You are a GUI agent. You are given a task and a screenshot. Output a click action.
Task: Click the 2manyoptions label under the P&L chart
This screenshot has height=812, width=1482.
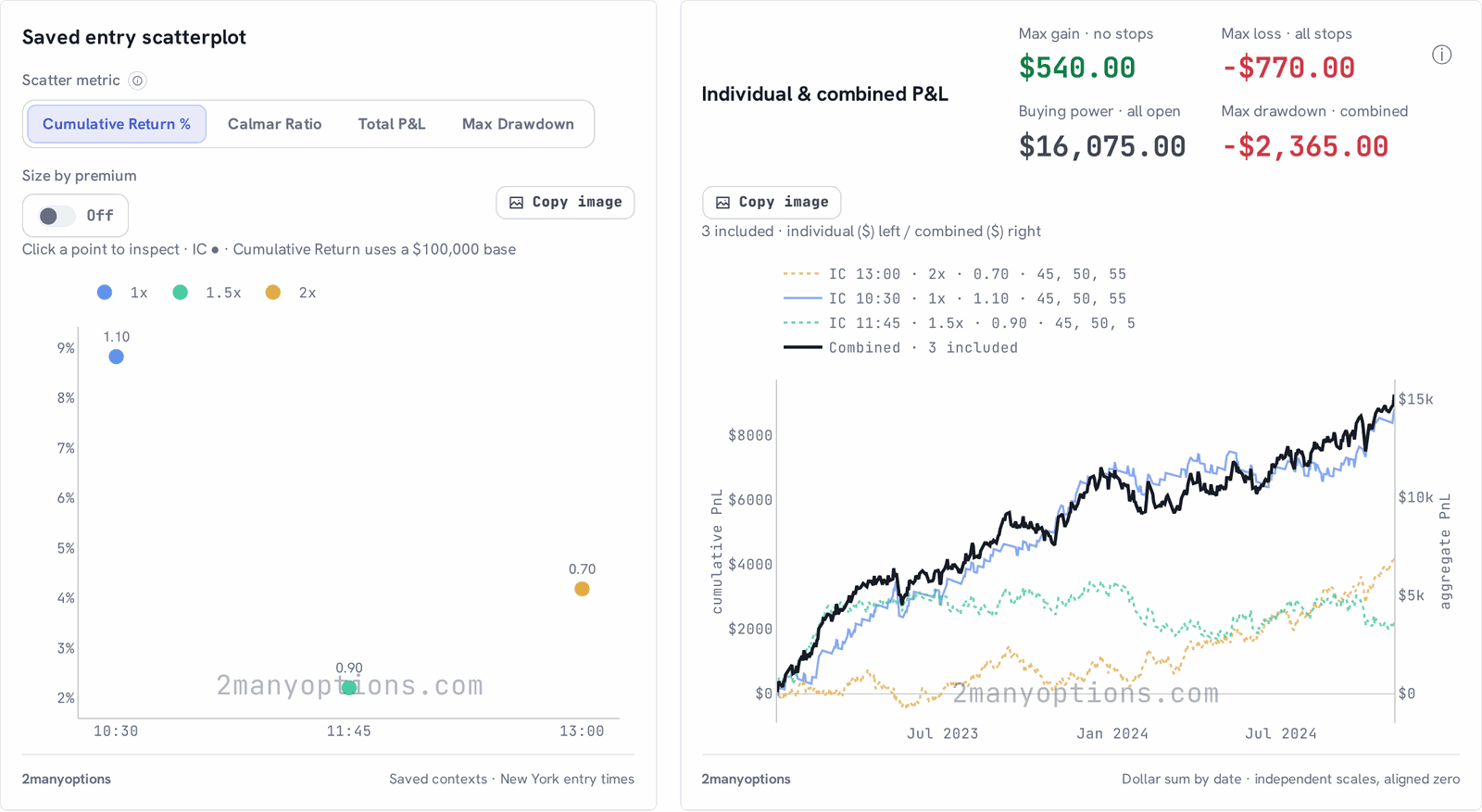[746, 780]
